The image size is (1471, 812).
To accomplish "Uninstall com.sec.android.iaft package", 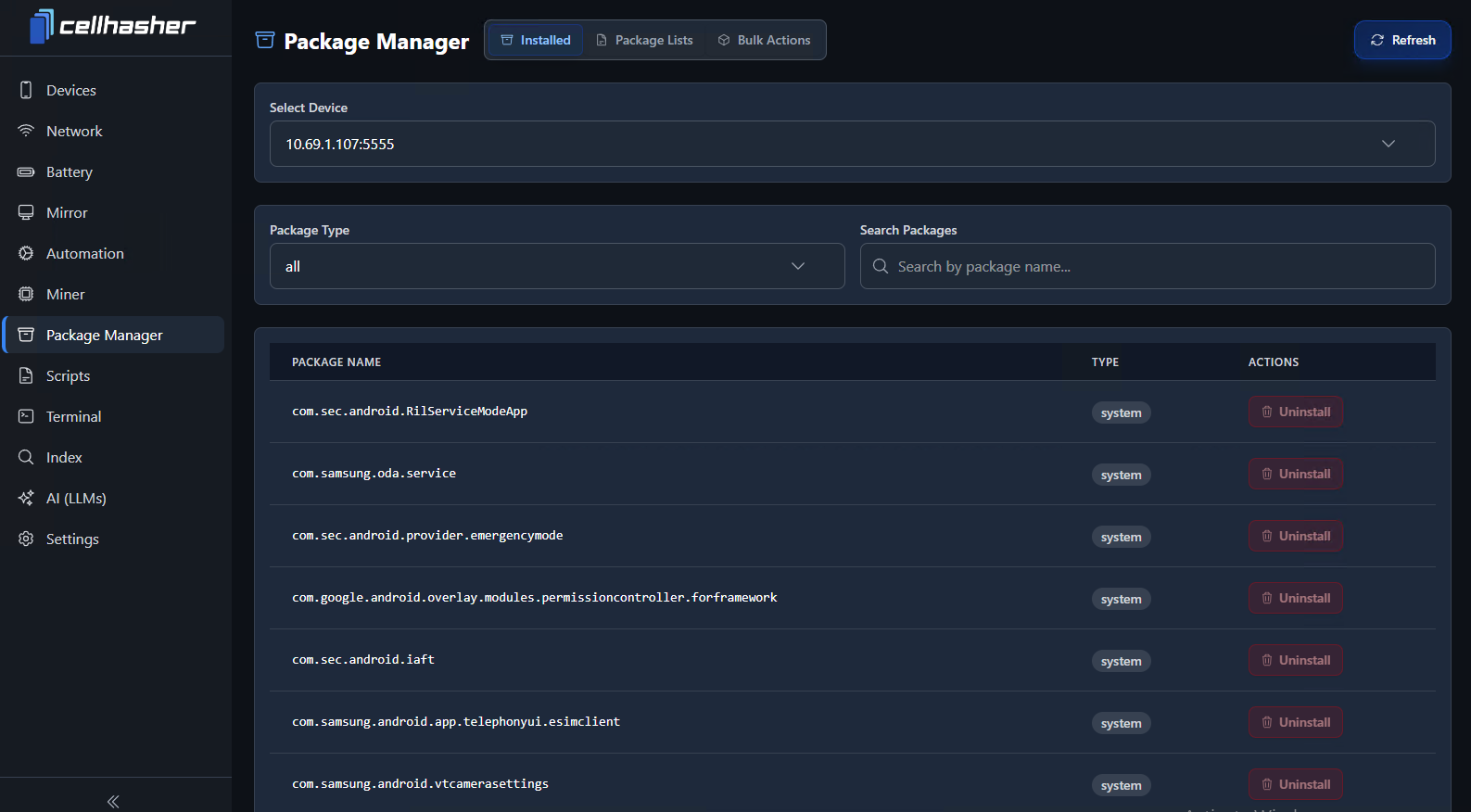I will click(1295, 660).
